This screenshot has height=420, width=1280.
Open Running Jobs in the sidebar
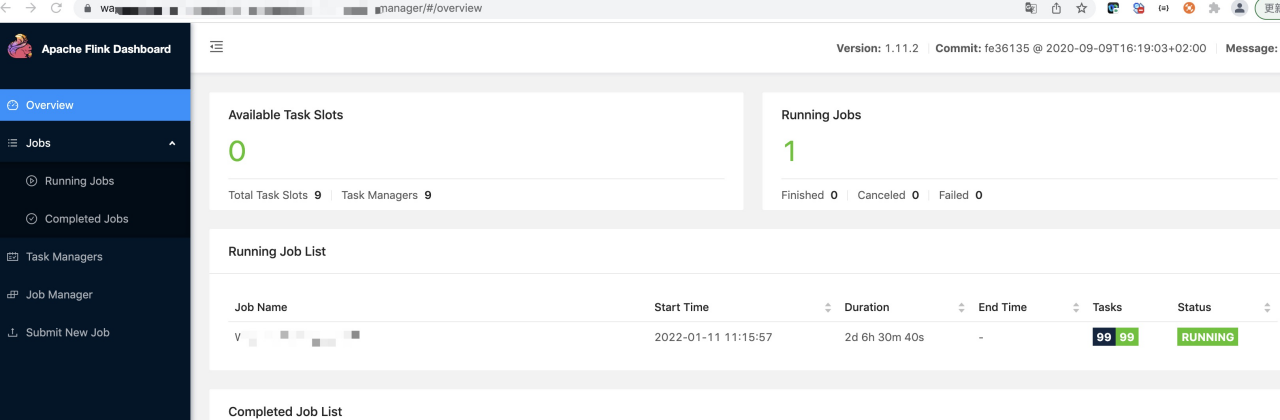tap(79, 181)
